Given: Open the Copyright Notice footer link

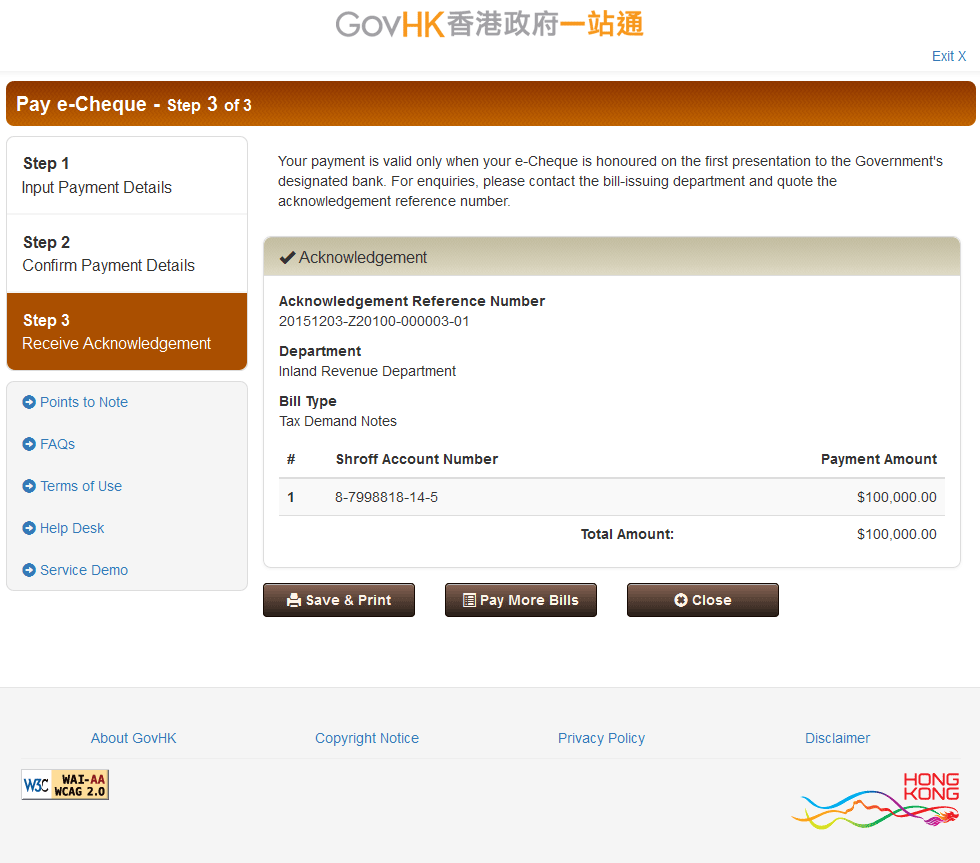Looking at the screenshot, I should [367, 738].
